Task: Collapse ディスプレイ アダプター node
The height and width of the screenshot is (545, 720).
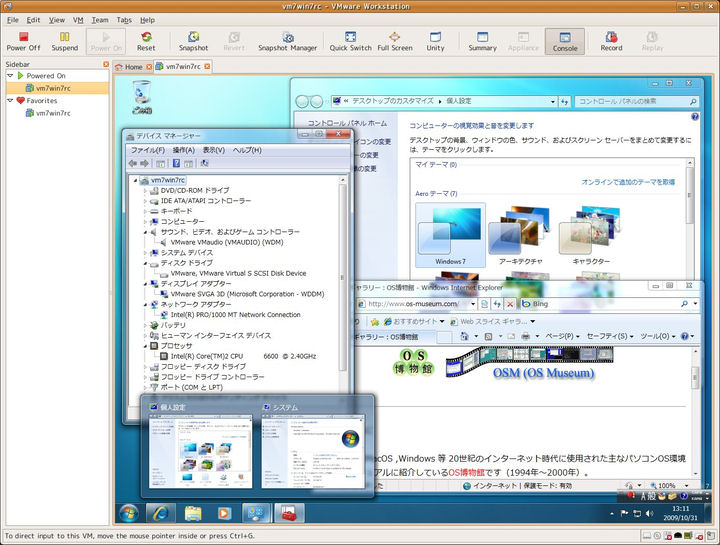Action: point(145,284)
